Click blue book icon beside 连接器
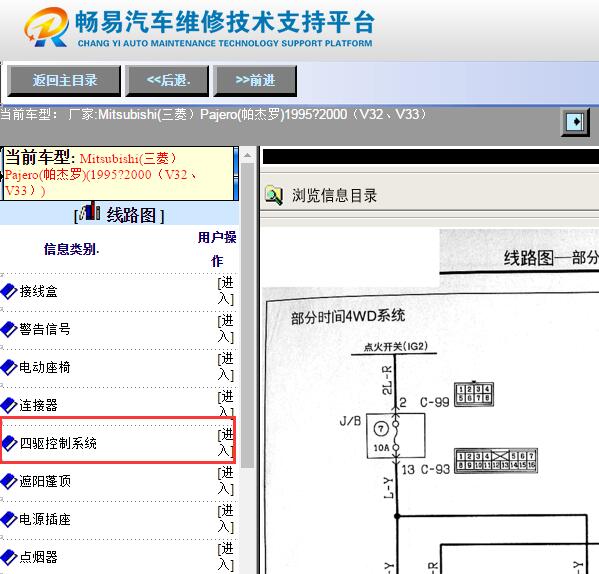Screen dimensions: 599x574 tap(9, 405)
